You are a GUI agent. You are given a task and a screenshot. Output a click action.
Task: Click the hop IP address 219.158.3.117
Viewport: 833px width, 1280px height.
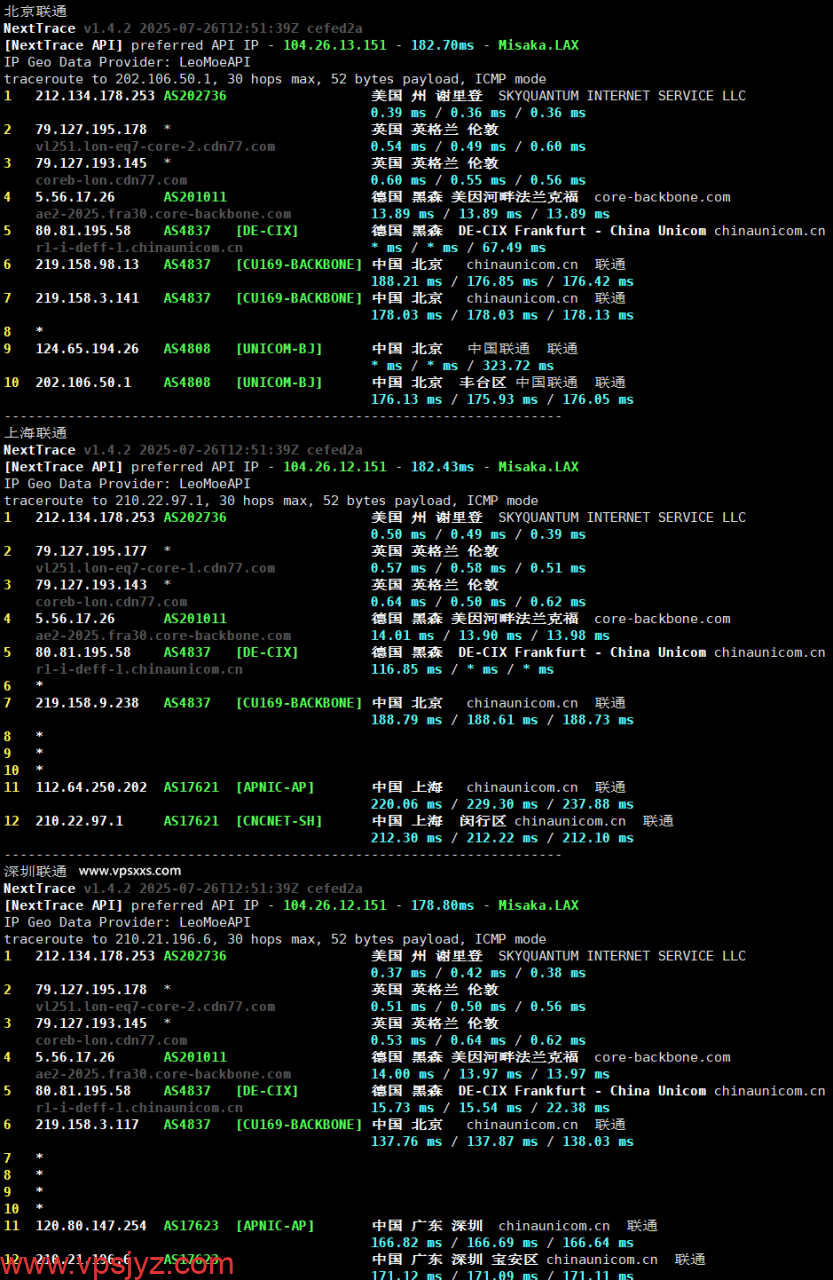tap(87, 1124)
